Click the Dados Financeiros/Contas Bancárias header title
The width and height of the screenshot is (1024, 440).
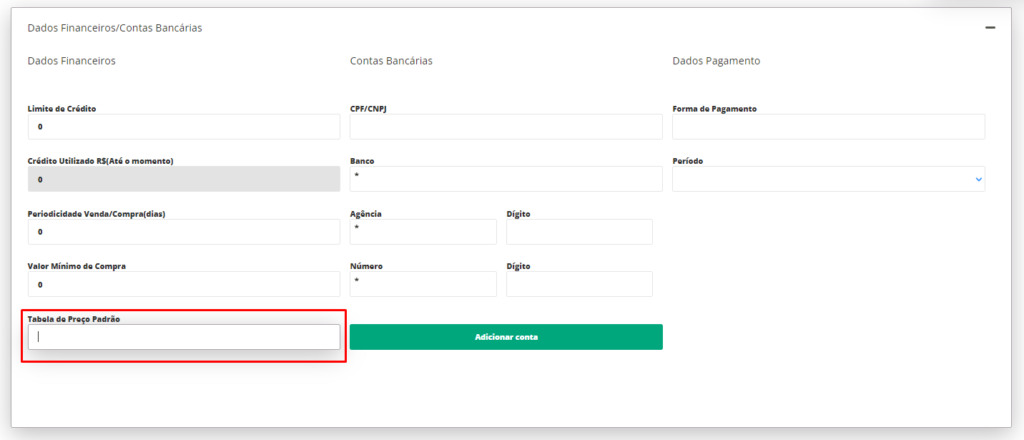point(115,28)
